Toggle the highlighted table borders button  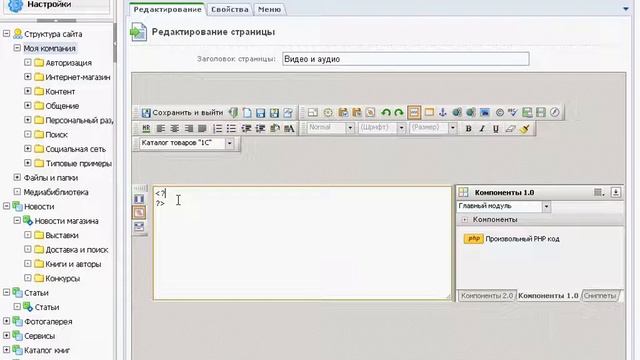[414, 112]
